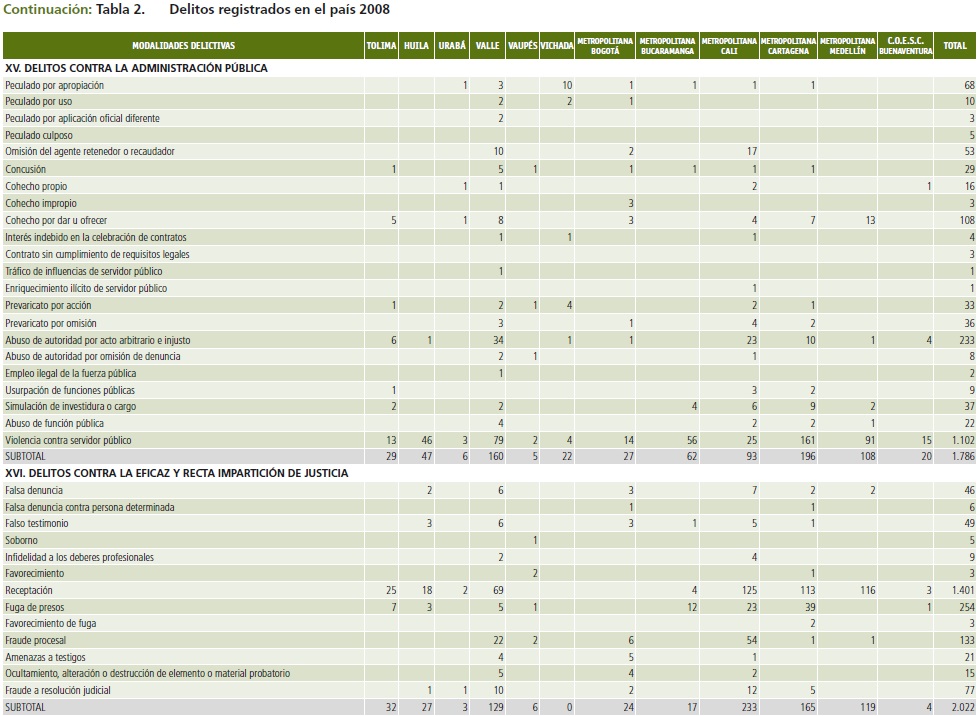Click the METROPOLITANA MEDELLÍN column header
Viewport: 977px width, 716px height.
coord(847,46)
